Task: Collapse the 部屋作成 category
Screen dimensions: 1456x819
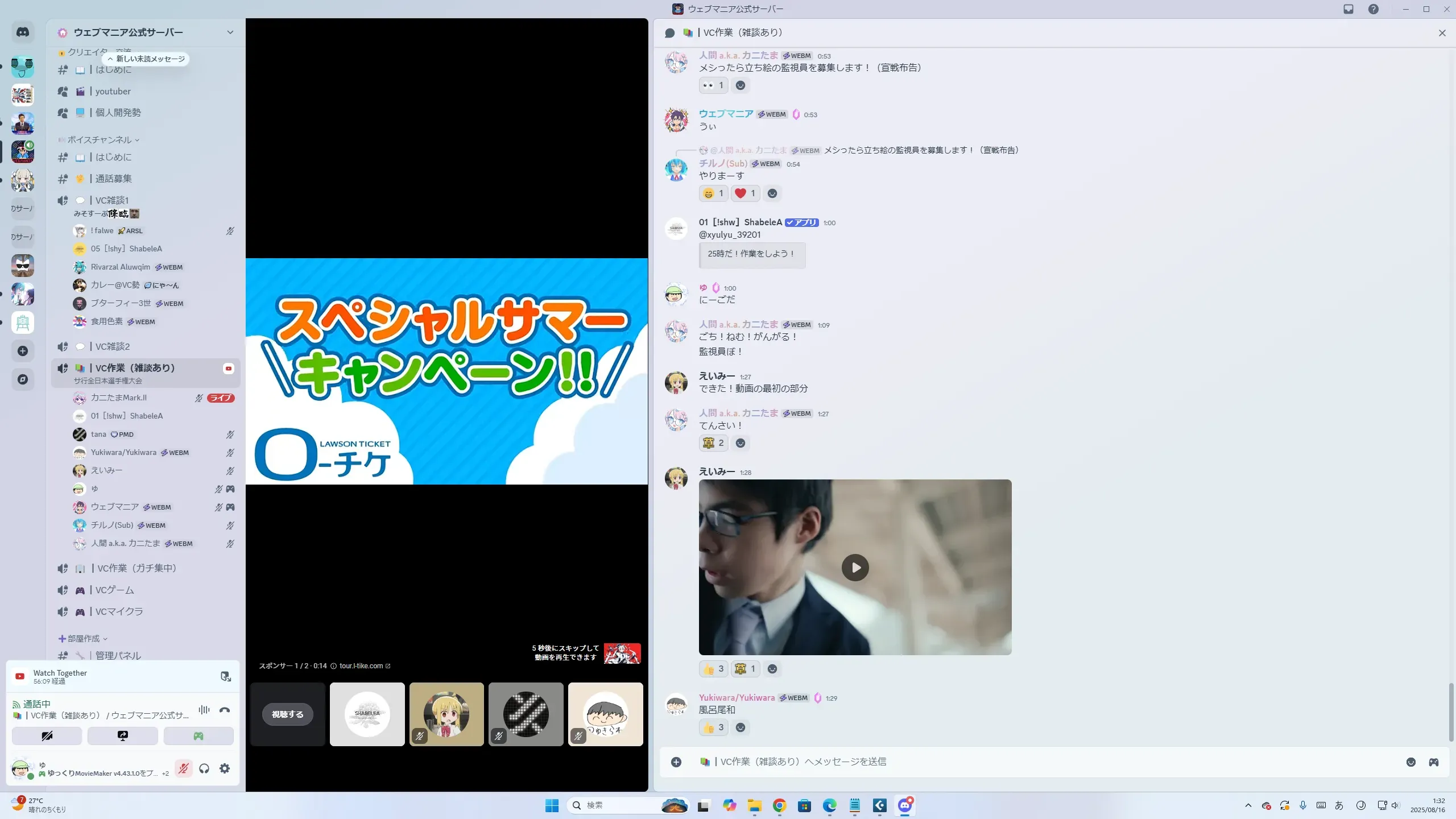Action: (x=84, y=639)
